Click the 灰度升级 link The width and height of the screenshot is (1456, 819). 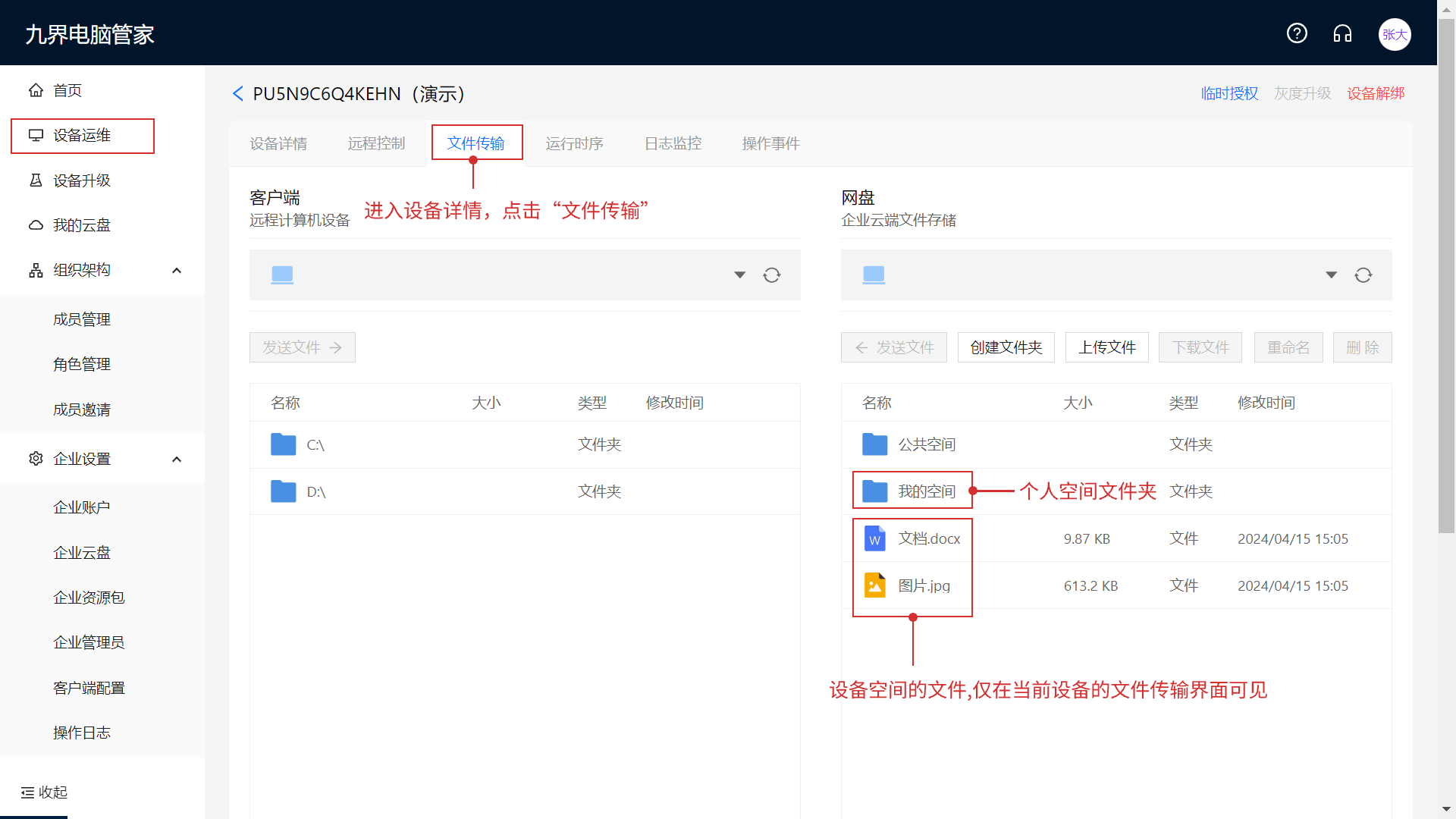1303,93
